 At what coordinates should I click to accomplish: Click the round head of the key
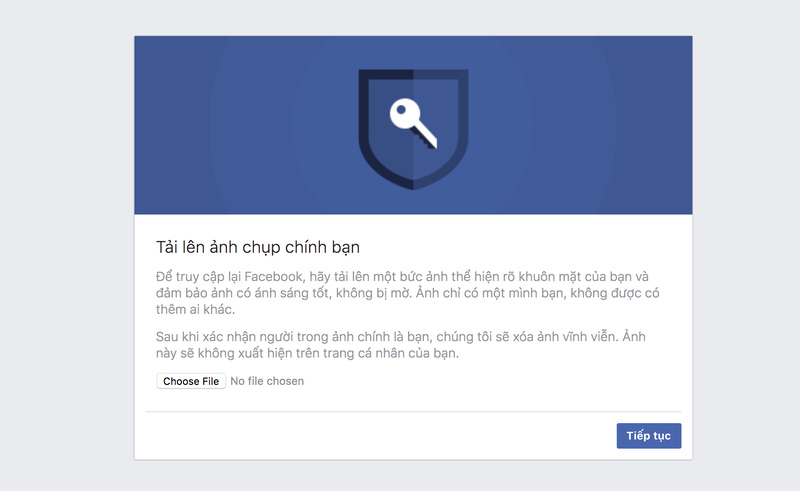coord(403,112)
